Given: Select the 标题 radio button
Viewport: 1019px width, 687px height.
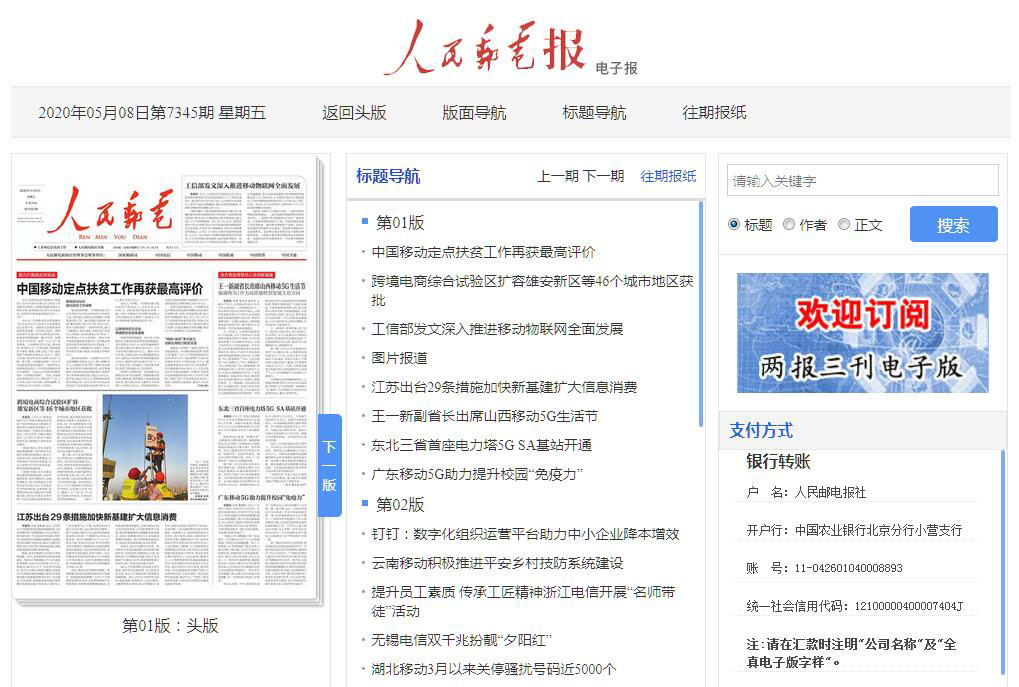Looking at the screenshot, I should tap(734, 225).
